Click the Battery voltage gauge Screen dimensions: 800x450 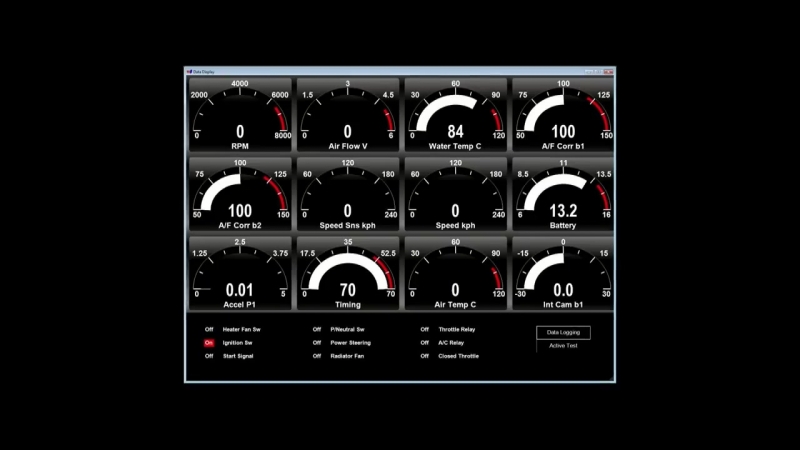563,193
